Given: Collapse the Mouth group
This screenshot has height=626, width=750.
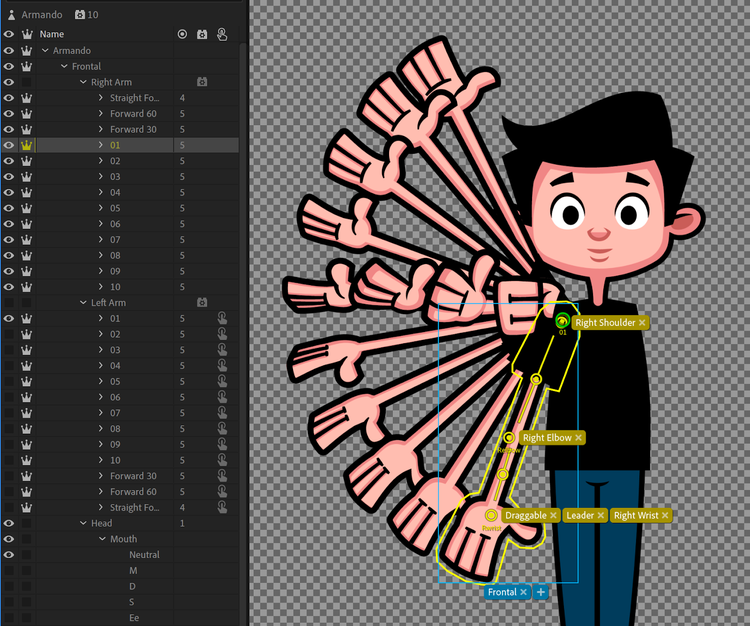Looking at the screenshot, I should click(x=102, y=539).
